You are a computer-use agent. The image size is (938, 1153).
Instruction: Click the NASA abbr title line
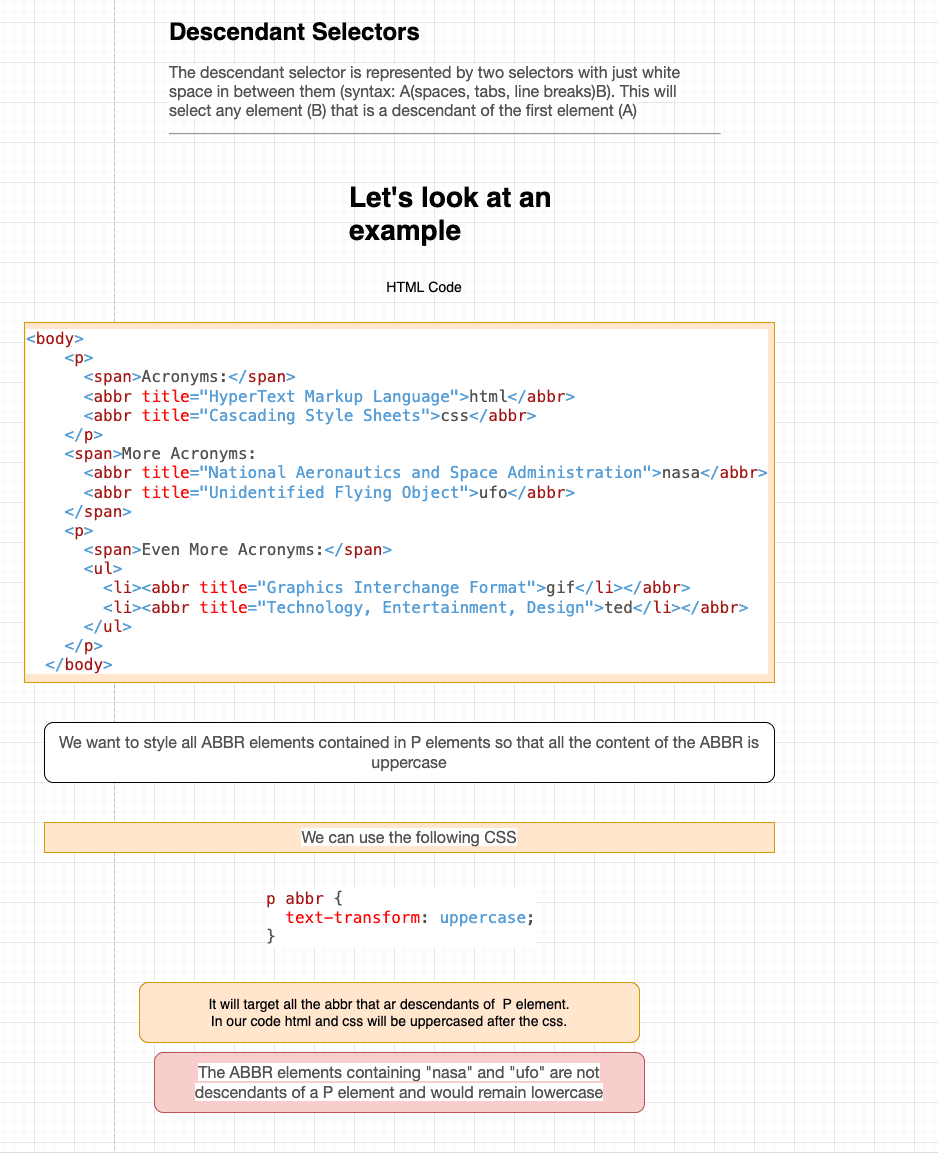coord(425,473)
